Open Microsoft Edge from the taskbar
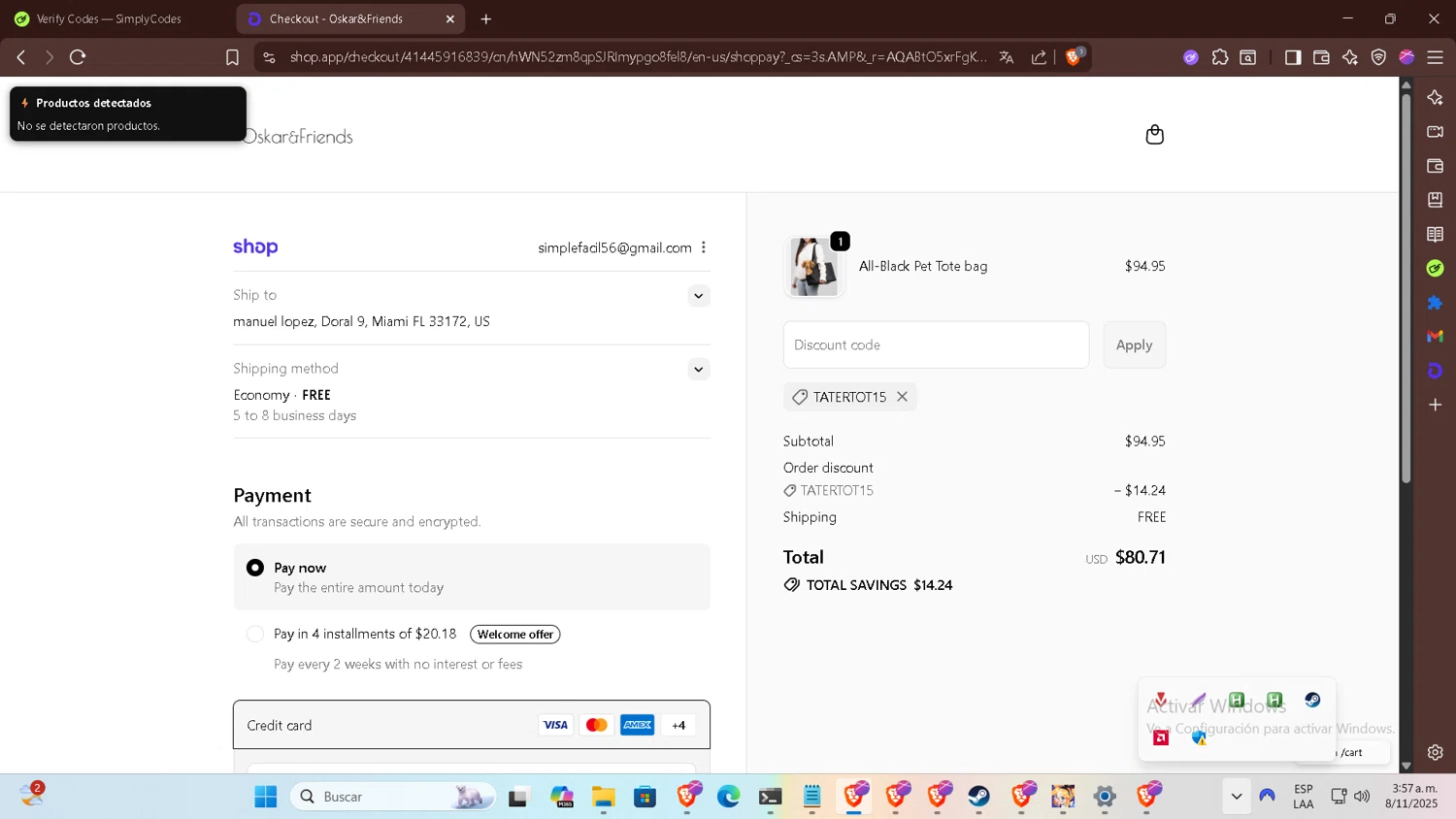1456x819 pixels. [728, 797]
